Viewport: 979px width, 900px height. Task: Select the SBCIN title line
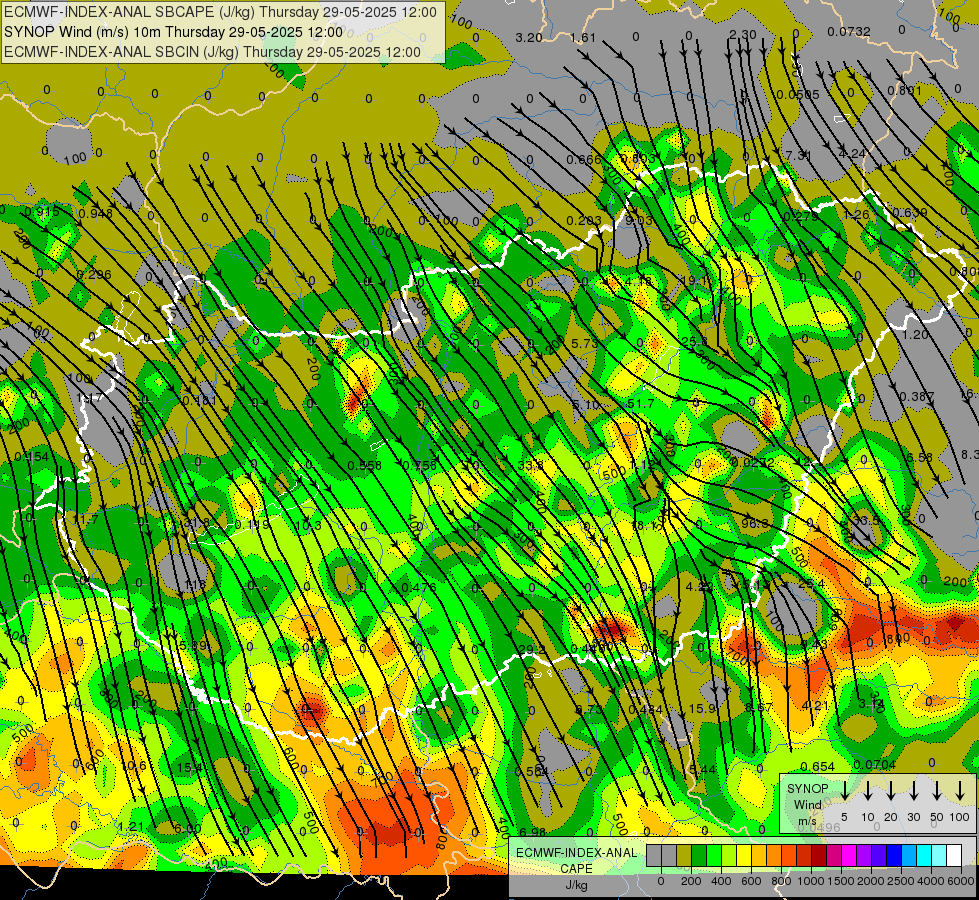pyautogui.click(x=212, y=52)
